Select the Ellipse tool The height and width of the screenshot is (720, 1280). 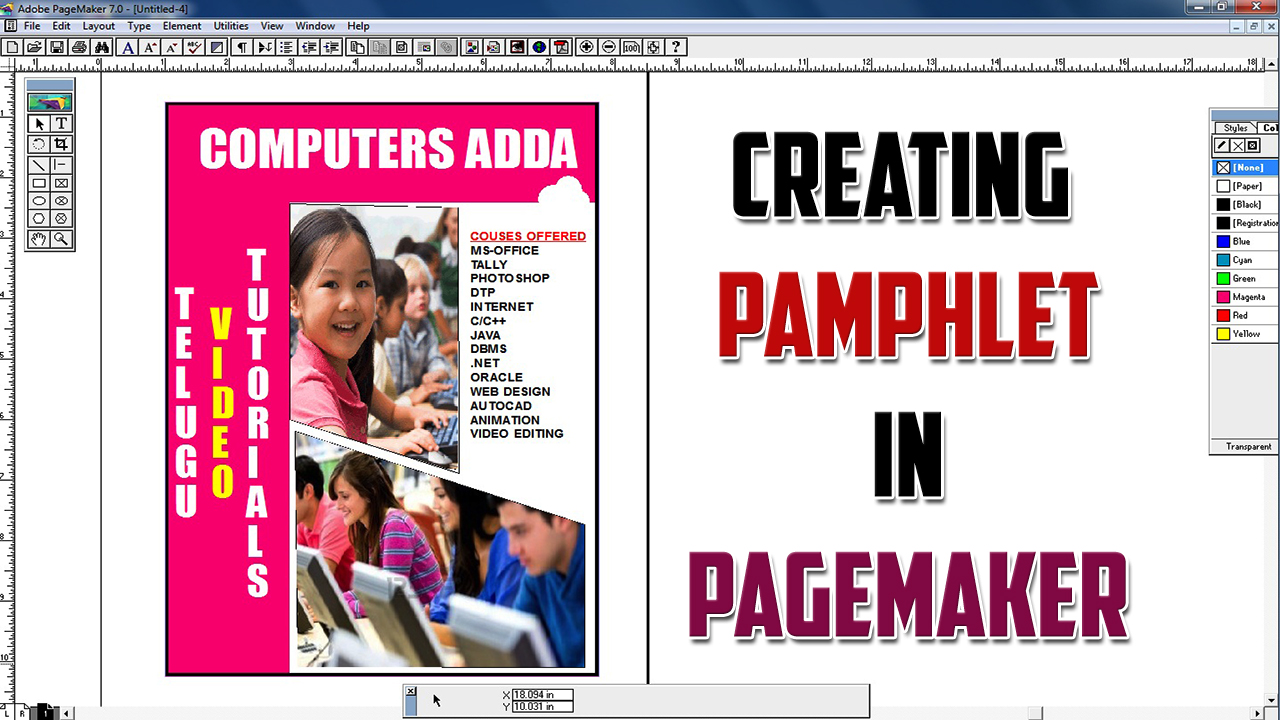[38, 200]
